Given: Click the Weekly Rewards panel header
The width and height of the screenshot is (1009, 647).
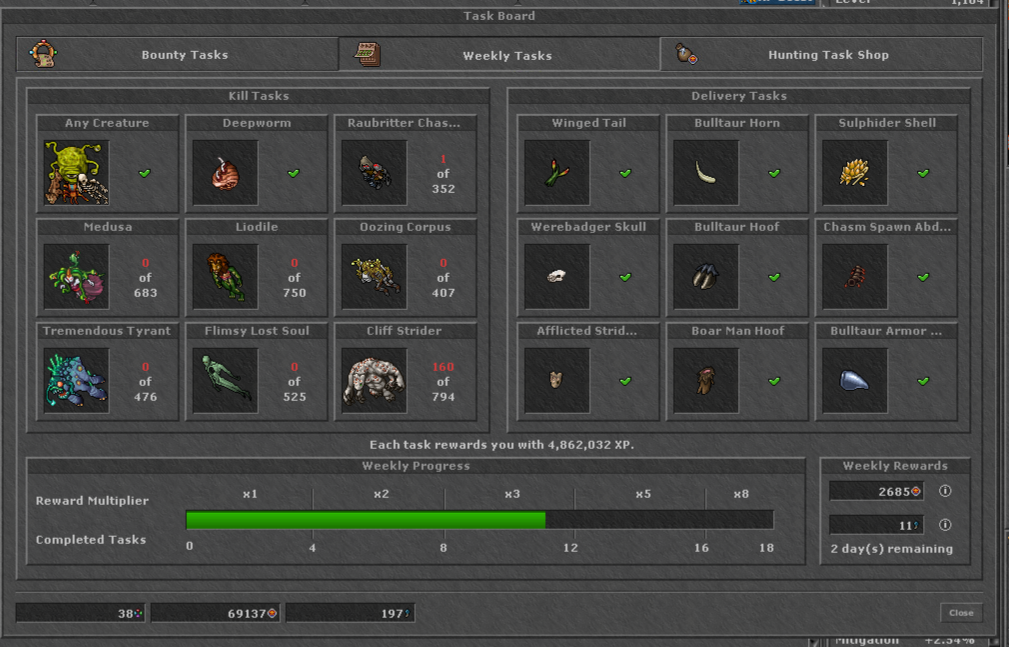Looking at the screenshot, I should [895, 465].
